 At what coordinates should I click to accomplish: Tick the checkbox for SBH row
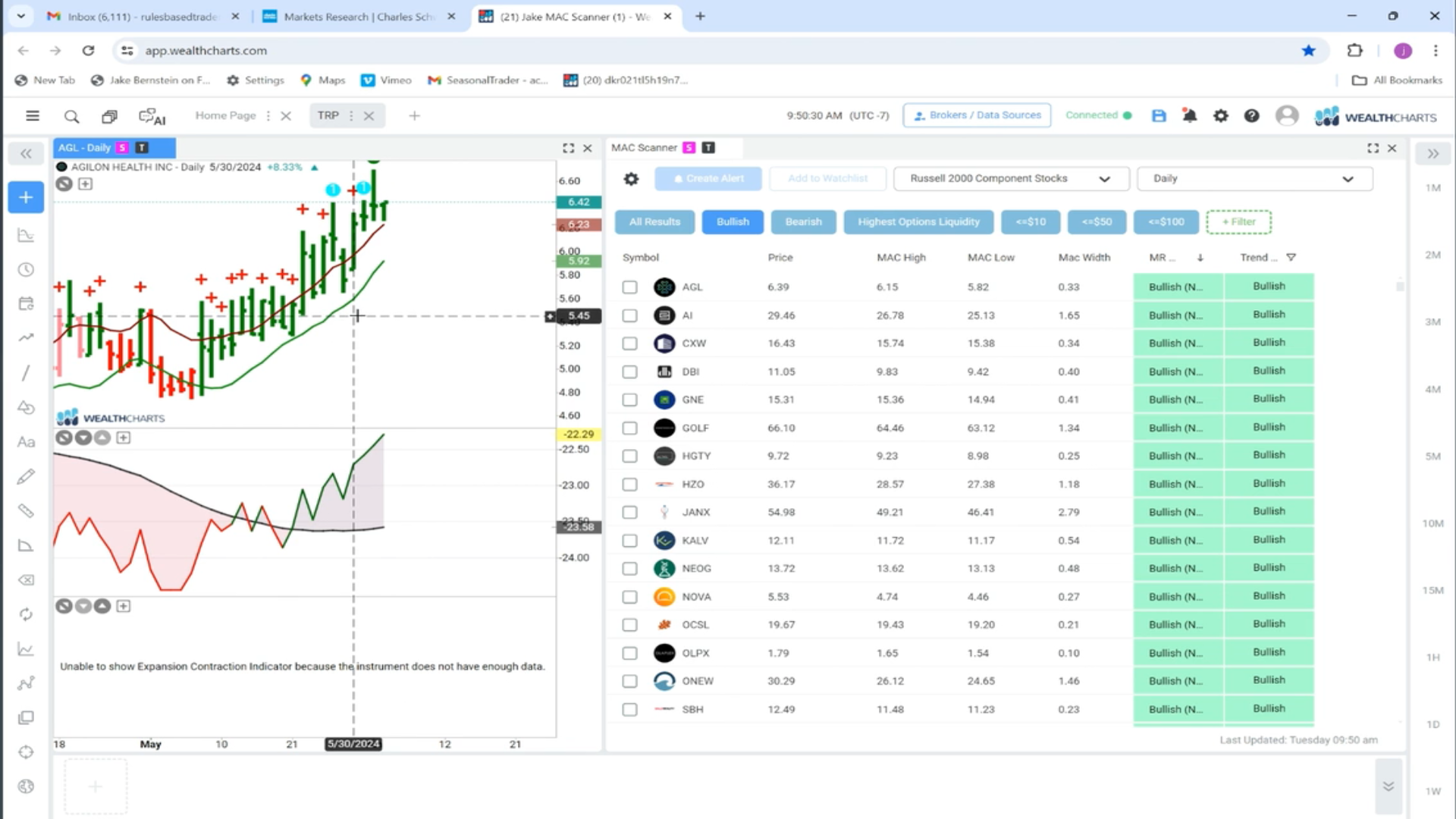[629, 710]
